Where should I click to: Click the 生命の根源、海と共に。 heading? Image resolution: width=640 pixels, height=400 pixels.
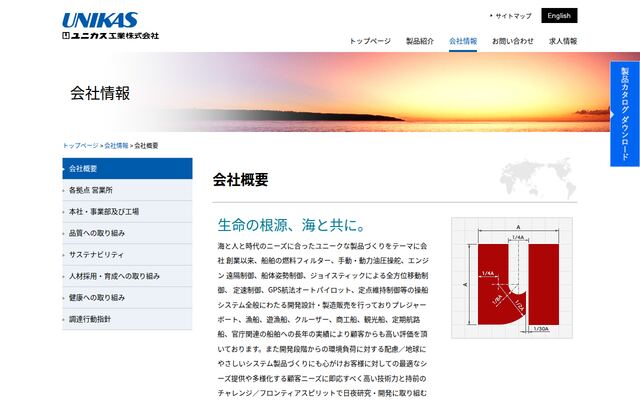point(291,225)
